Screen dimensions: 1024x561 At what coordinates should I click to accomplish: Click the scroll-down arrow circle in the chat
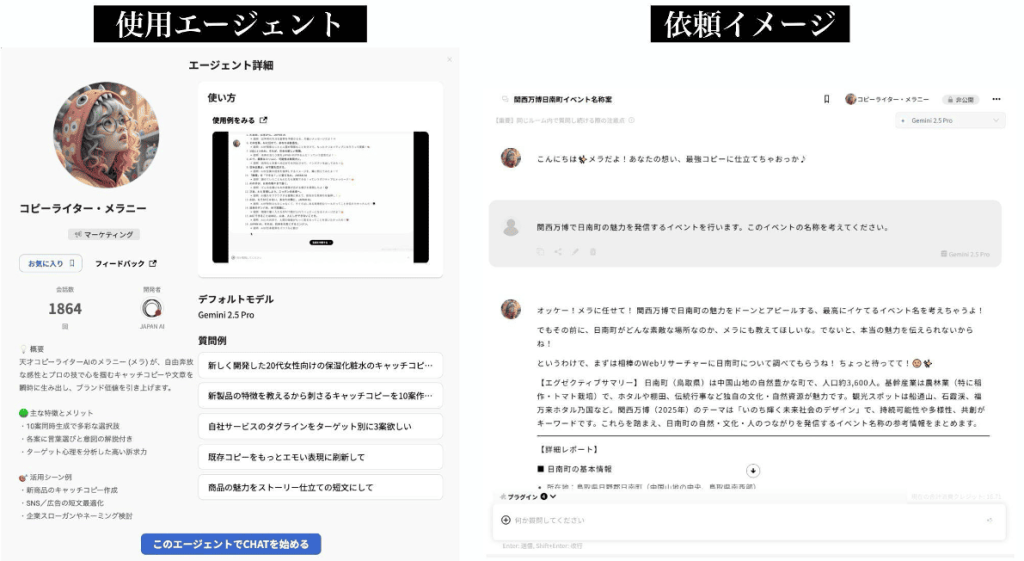pos(752,470)
